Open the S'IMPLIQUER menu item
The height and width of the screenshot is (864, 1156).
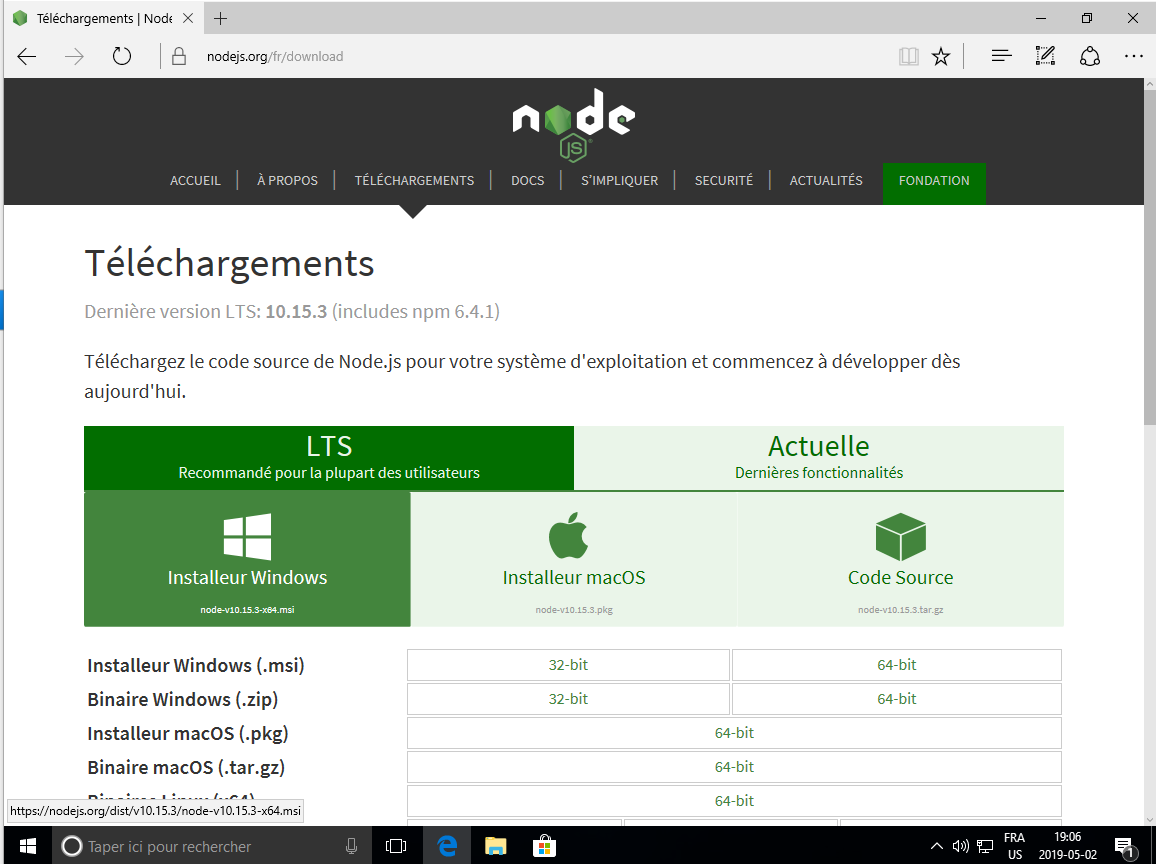click(x=619, y=181)
